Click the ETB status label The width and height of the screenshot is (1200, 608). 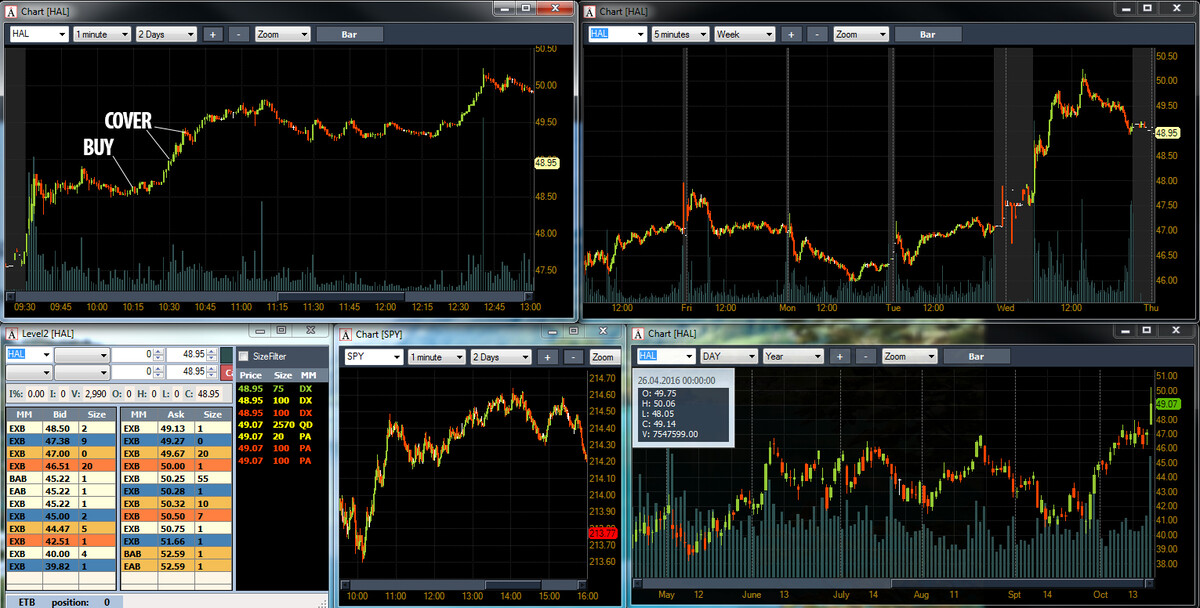(27, 602)
